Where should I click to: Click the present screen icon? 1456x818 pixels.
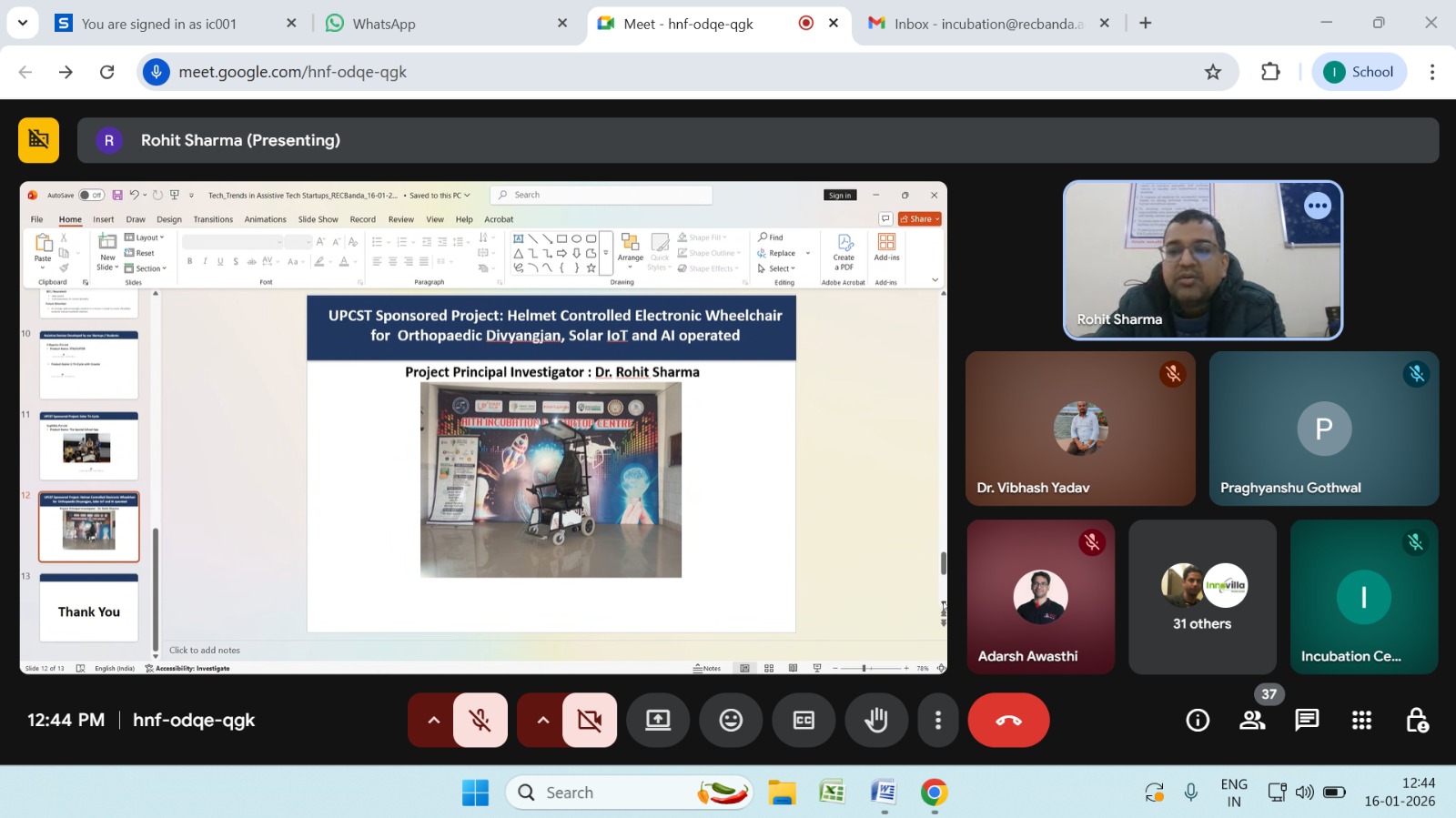pos(657,720)
